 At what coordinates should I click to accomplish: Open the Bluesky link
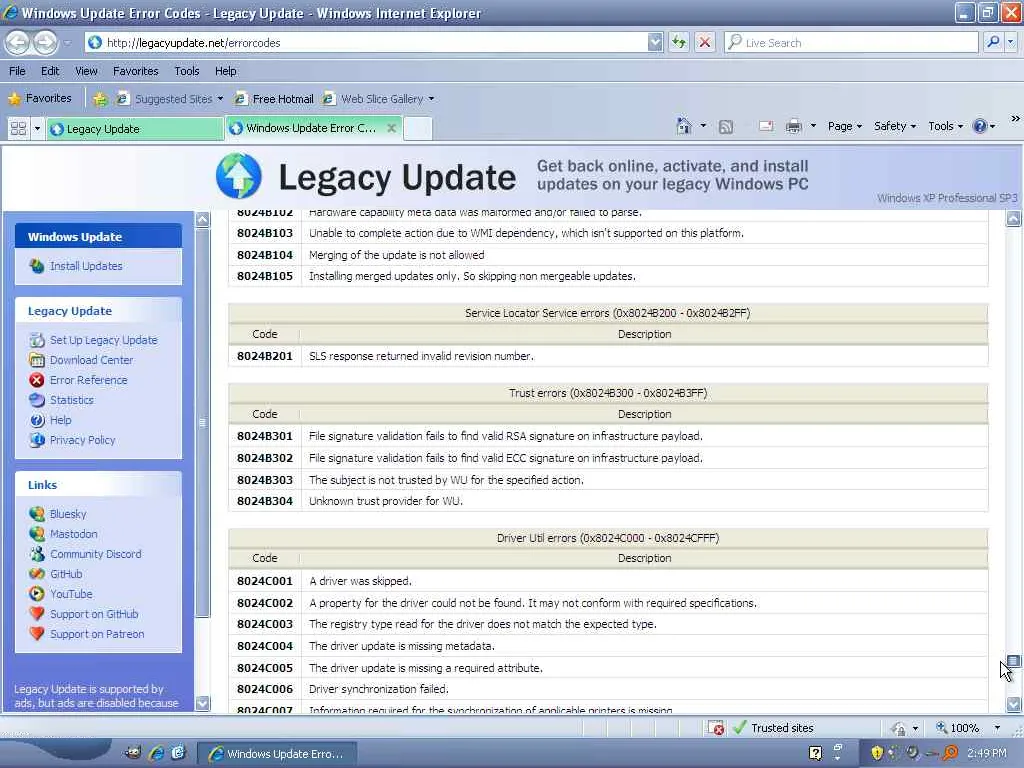click(68, 514)
